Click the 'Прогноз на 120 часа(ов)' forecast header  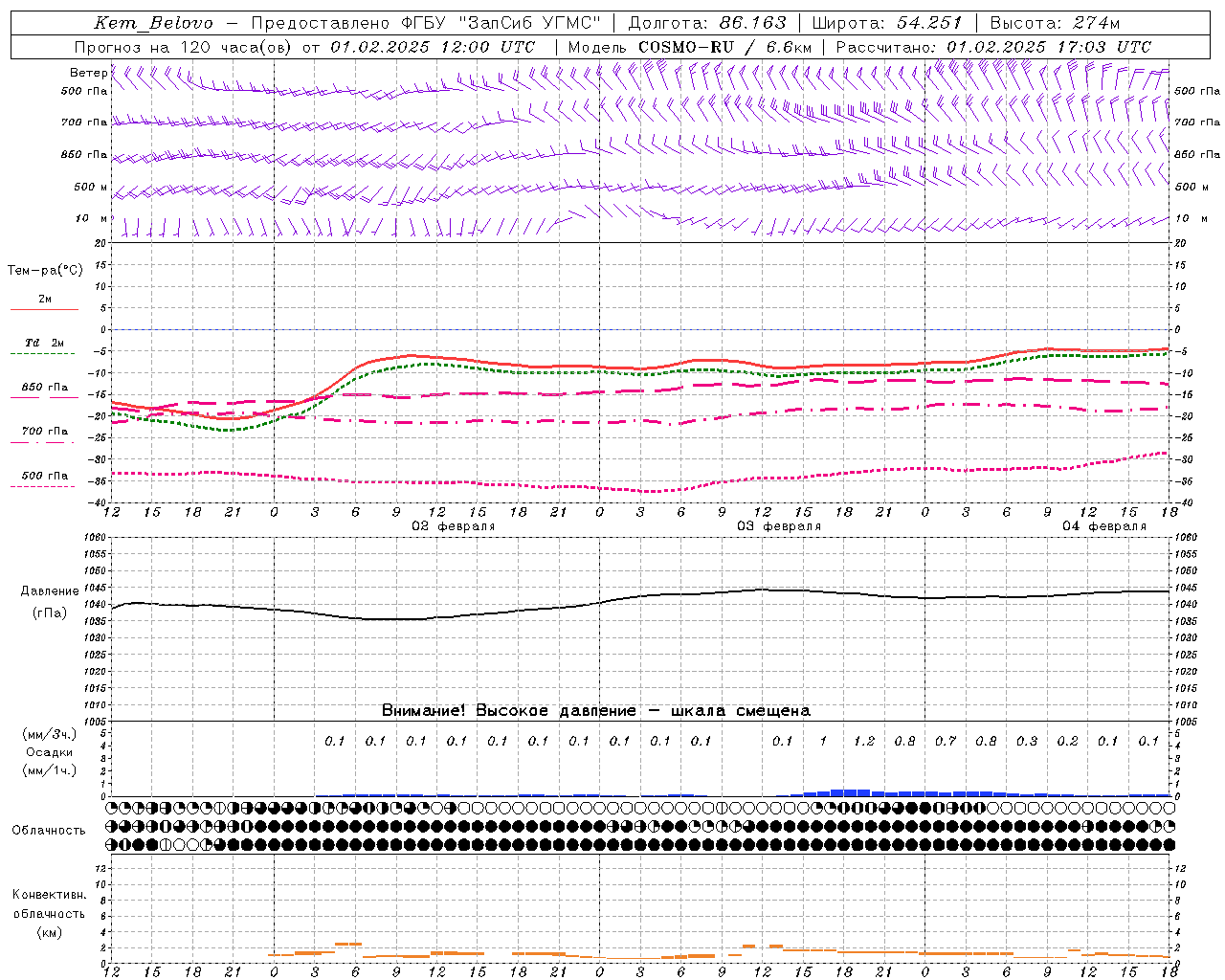coord(184,47)
